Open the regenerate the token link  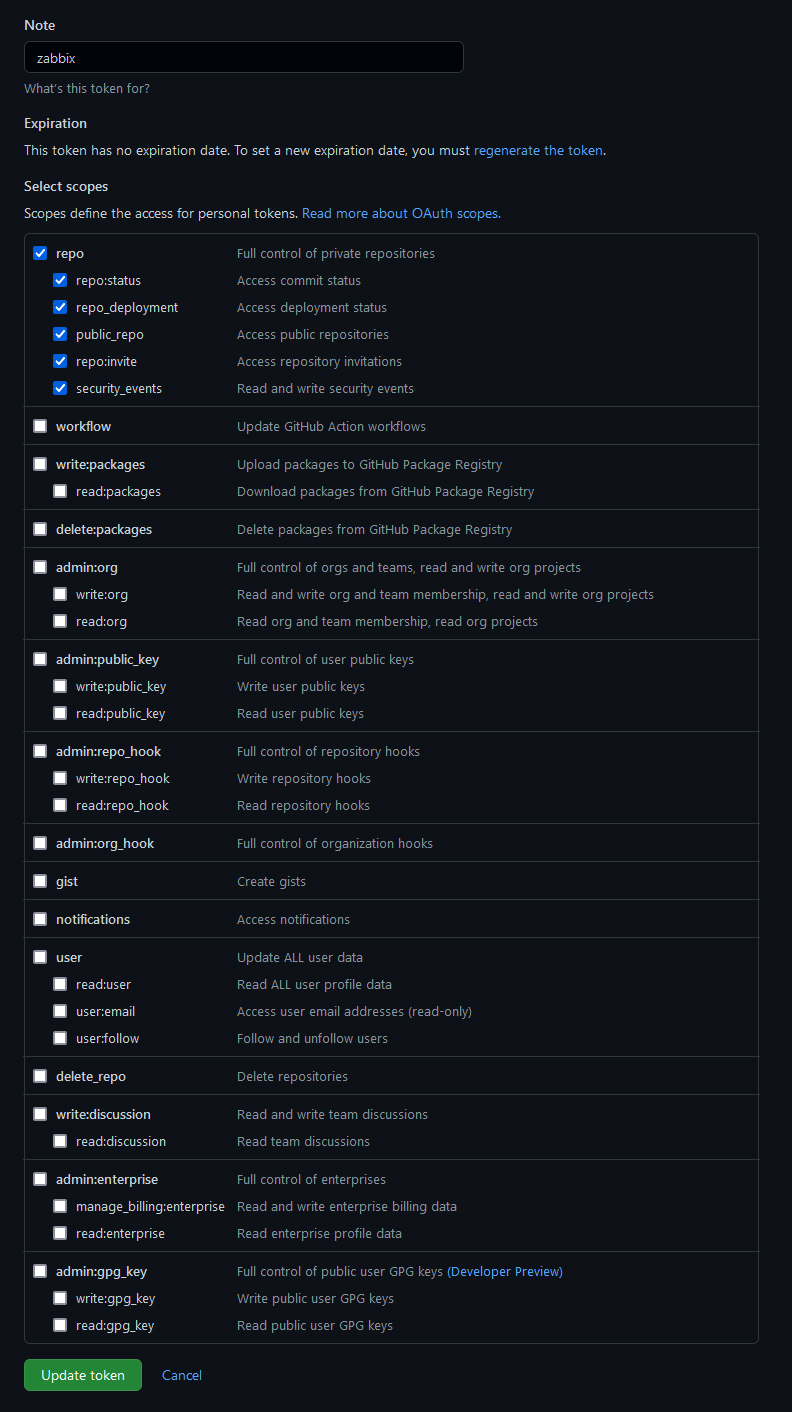click(x=538, y=151)
